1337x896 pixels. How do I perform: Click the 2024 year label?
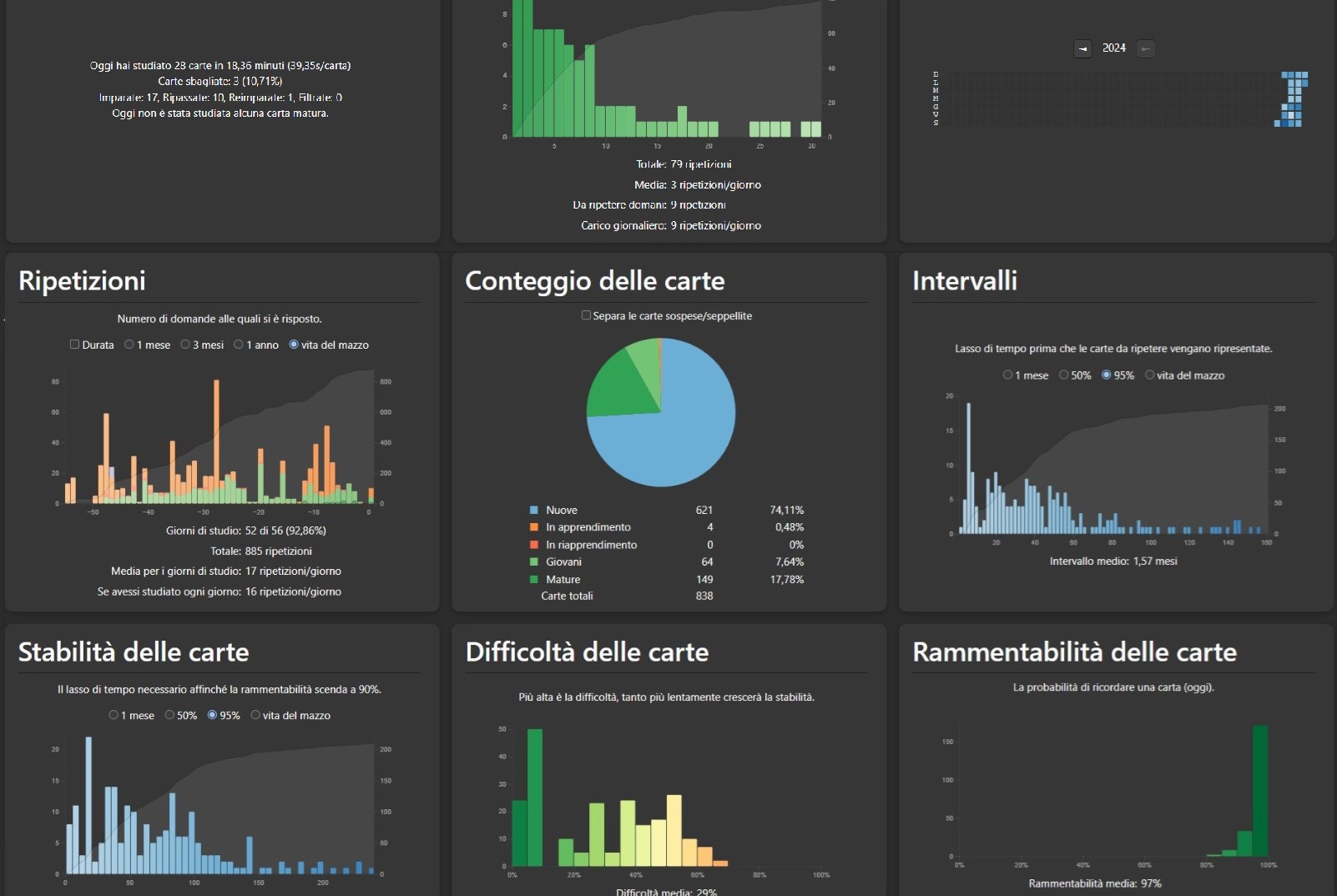pos(1114,48)
